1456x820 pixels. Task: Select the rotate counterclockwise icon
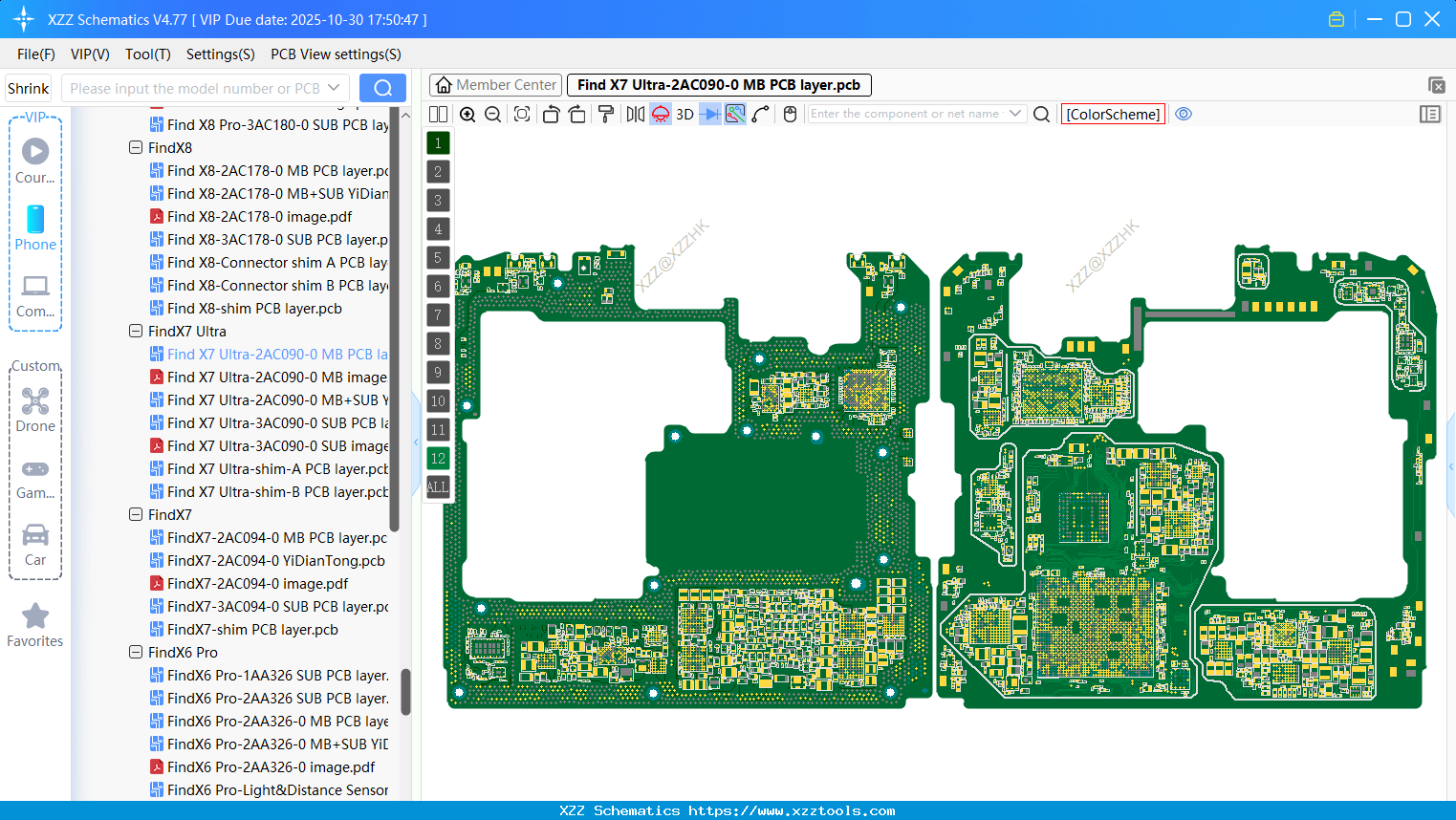coord(551,114)
